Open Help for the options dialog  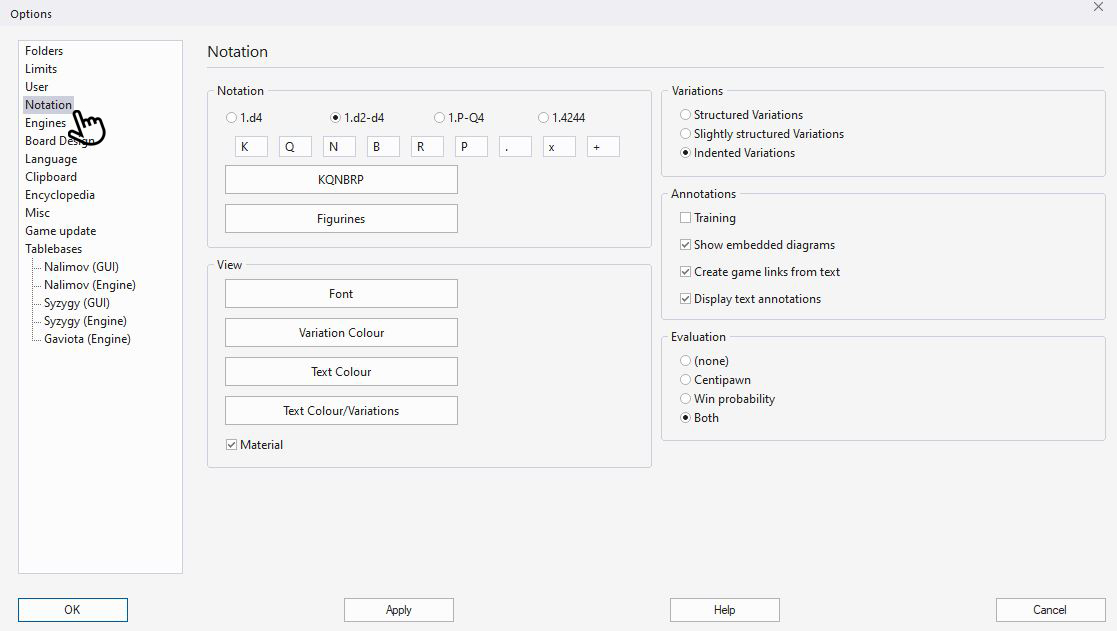click(x=724, y=610)
